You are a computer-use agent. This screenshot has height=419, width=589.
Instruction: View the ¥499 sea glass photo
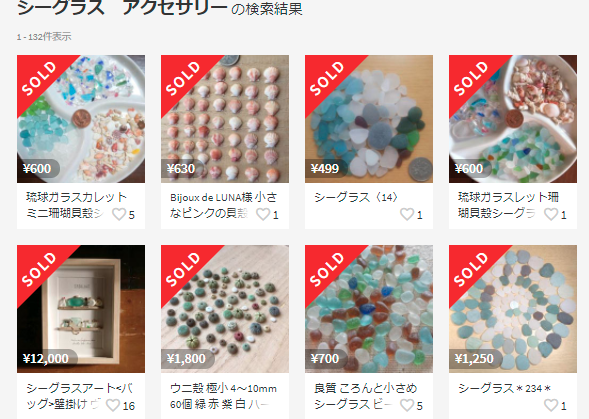pos(369,119)
